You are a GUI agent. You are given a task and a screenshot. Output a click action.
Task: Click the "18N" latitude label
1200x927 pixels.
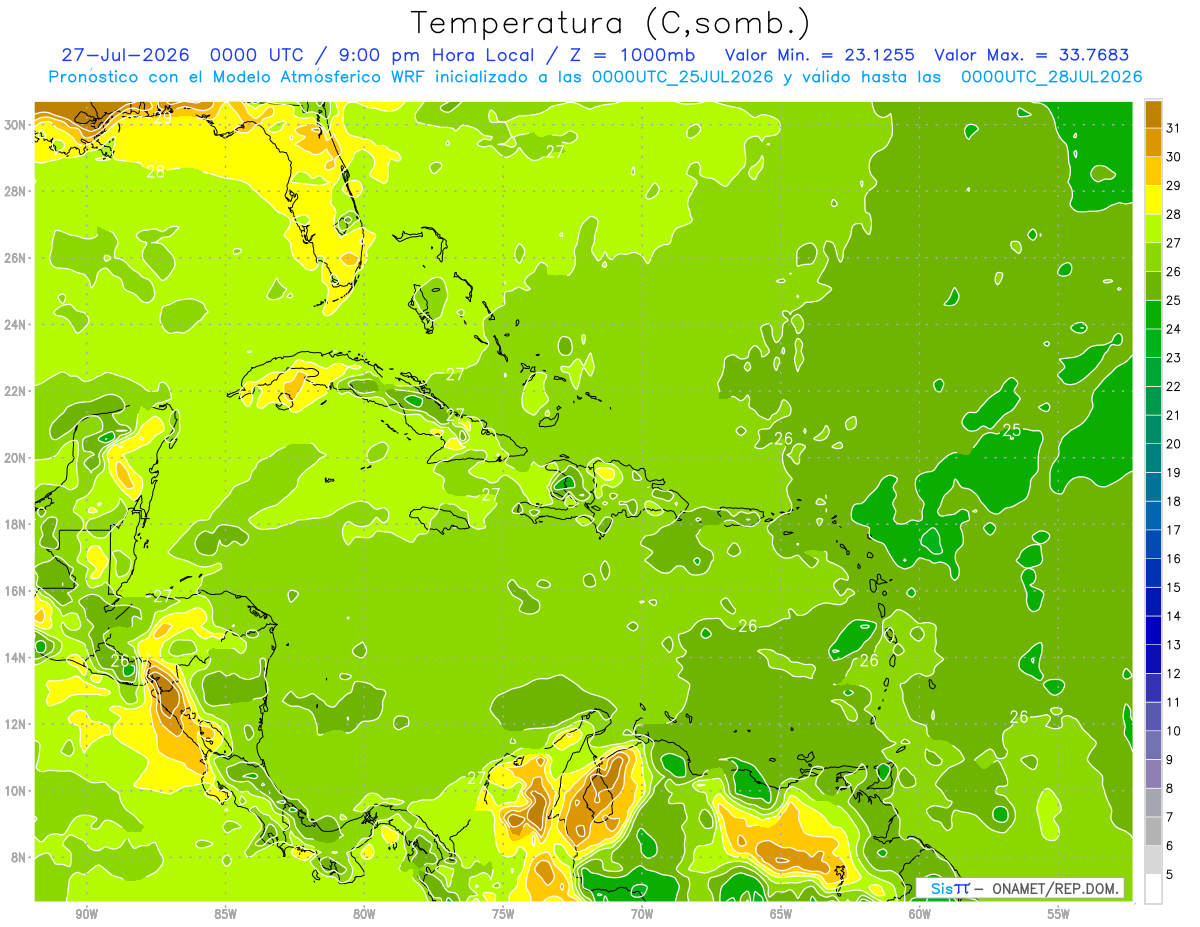coord(16,524)
